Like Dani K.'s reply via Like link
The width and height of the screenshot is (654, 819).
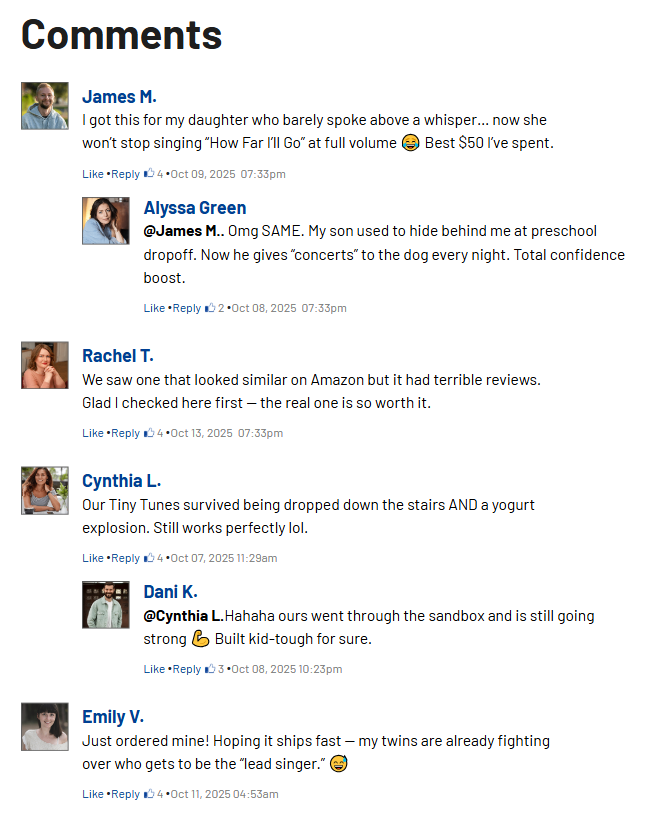(154, 669)
